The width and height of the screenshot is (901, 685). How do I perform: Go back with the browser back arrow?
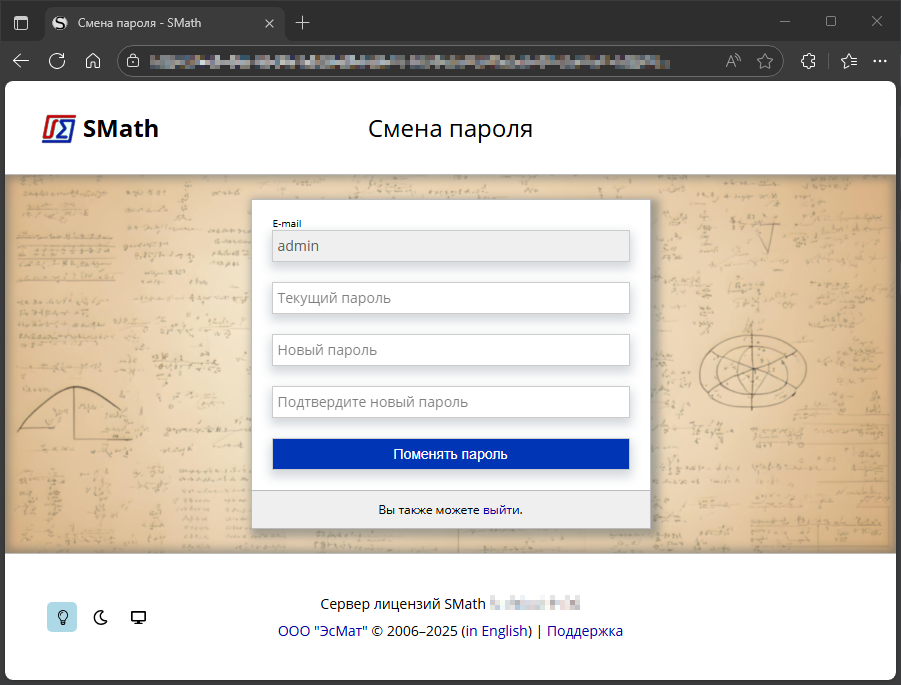coord(21,61)
